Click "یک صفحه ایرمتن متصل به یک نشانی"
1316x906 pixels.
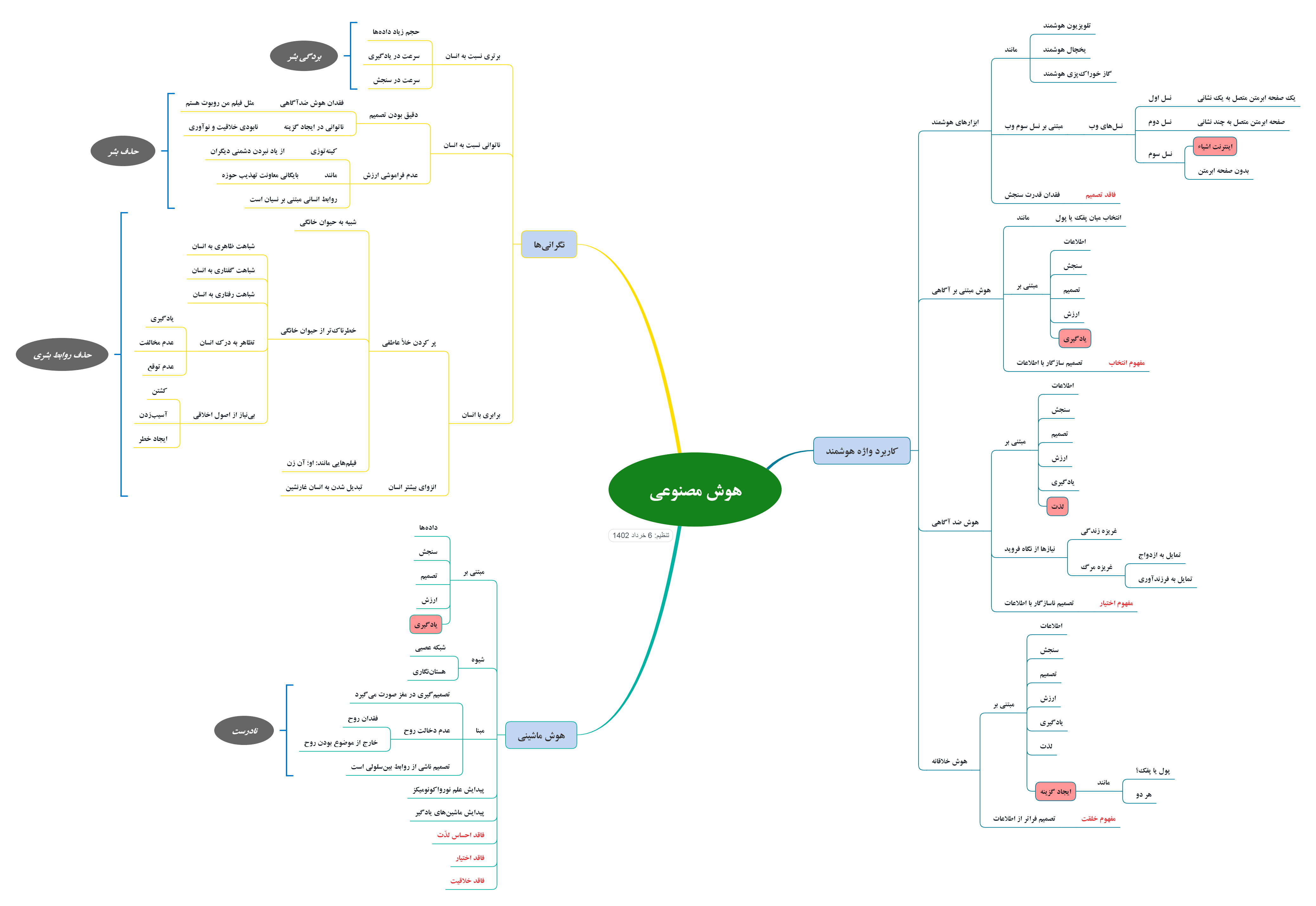tap(1246, 98)
